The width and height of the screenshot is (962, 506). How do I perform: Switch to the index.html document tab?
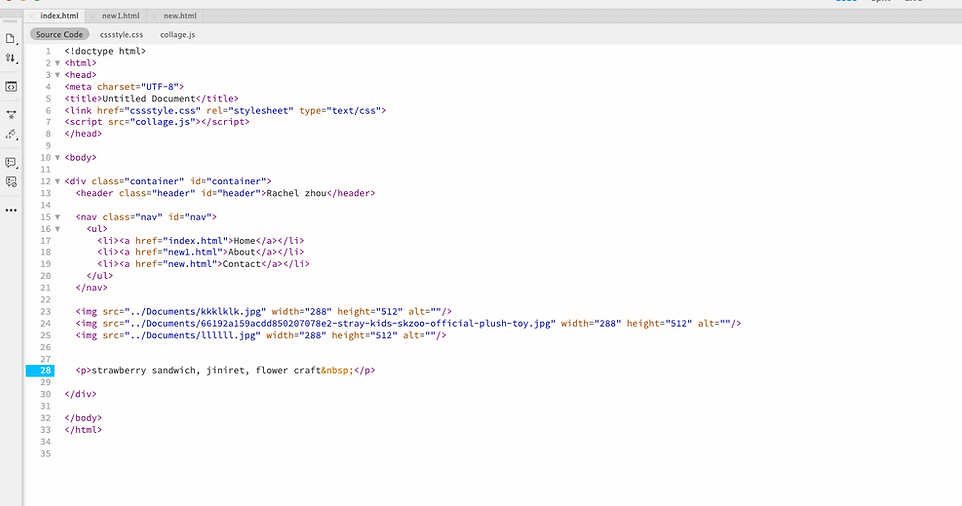(59, 16)
